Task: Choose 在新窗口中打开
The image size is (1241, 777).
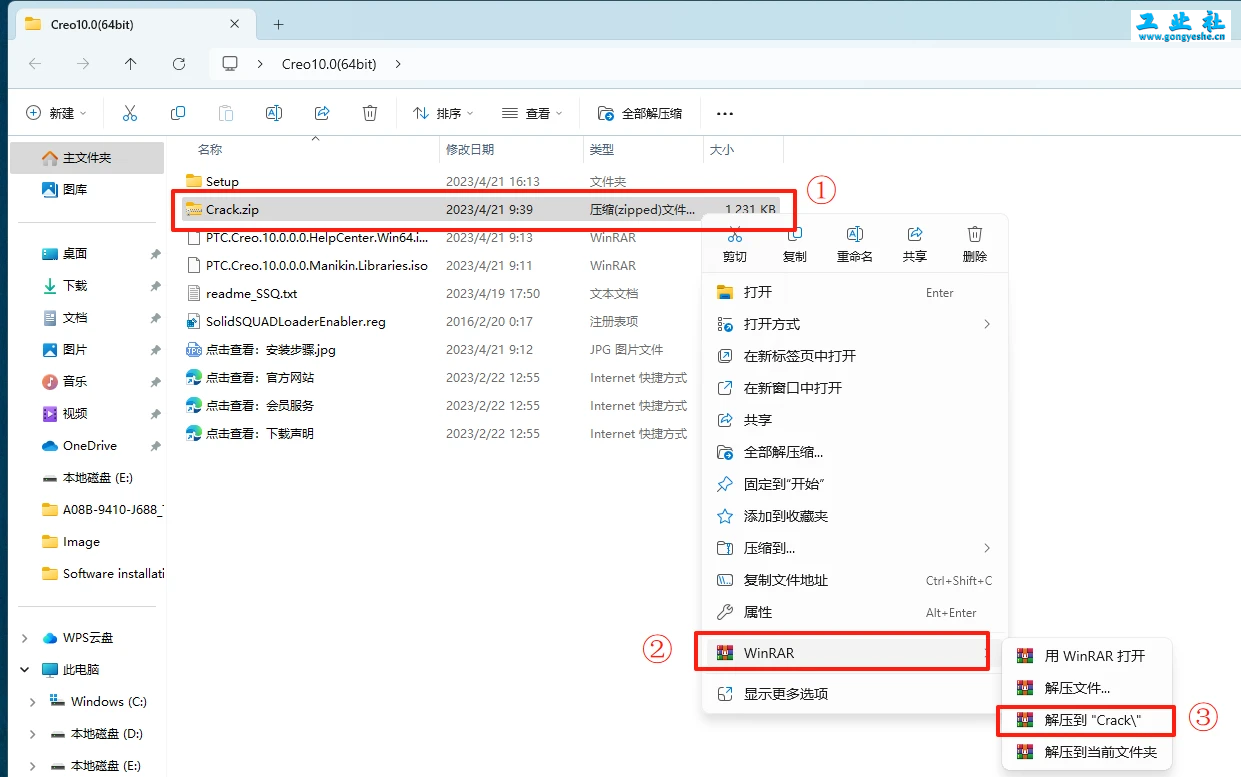Action: 855,388
